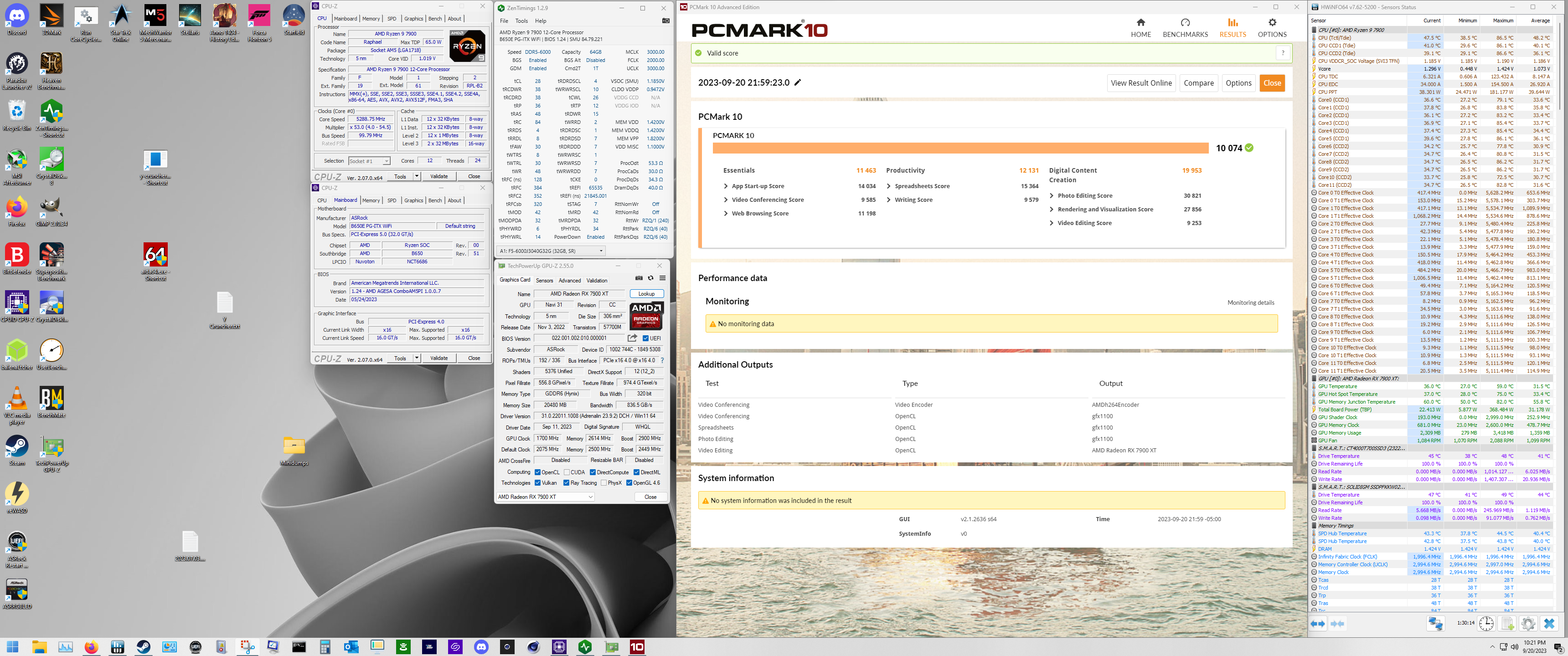This screenshot has width=1568, height=656.
Task: Click HWiNFO clock reset timer icon
Action: pos(1486,624)
